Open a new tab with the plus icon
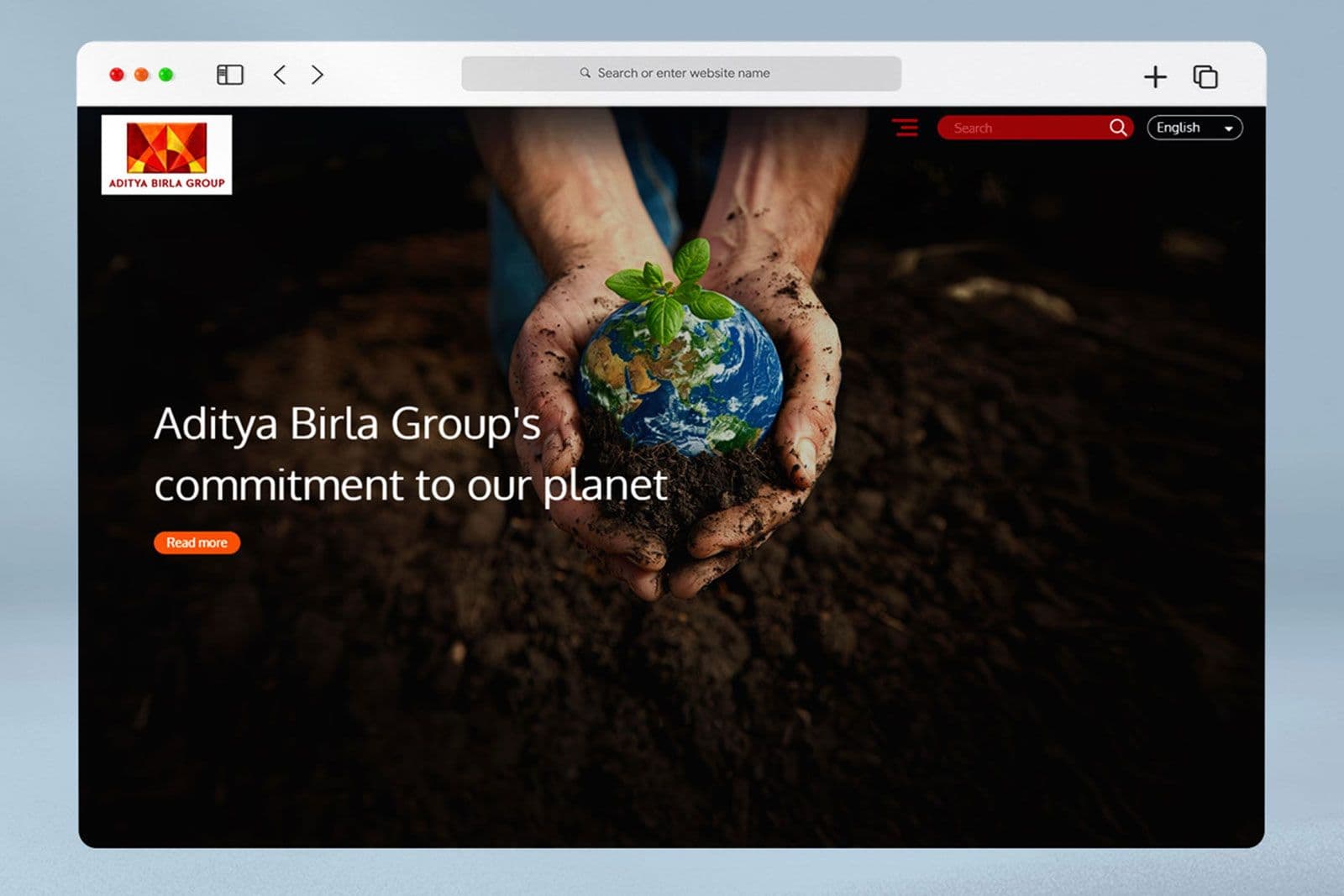 click(x=1155, y=76)
